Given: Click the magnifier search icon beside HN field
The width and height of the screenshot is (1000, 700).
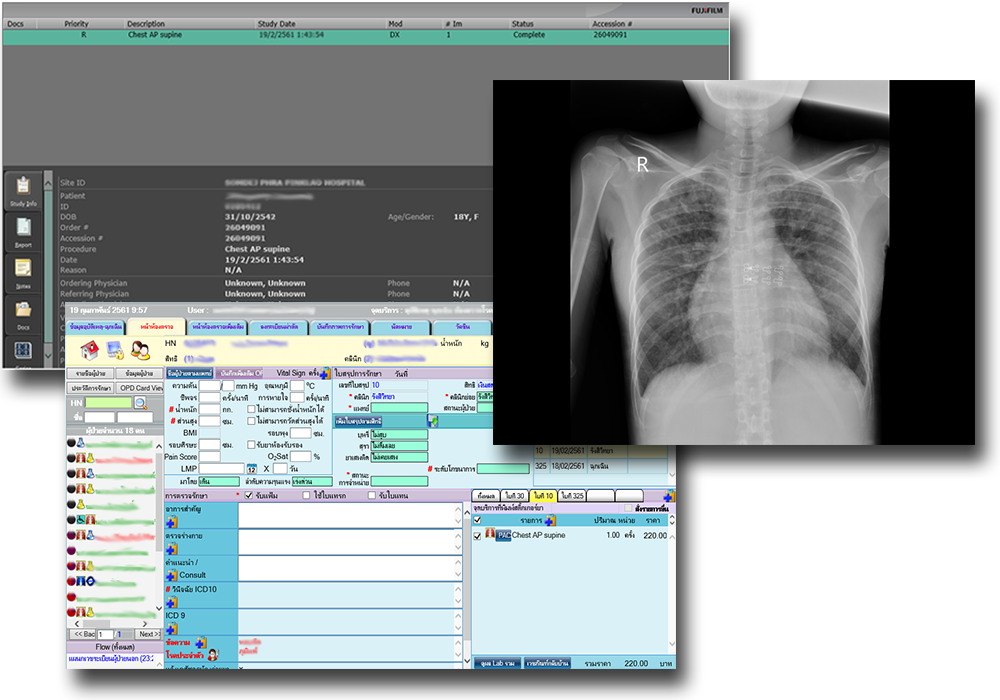Looking at the screenshot, I should [x=140, y=403].
